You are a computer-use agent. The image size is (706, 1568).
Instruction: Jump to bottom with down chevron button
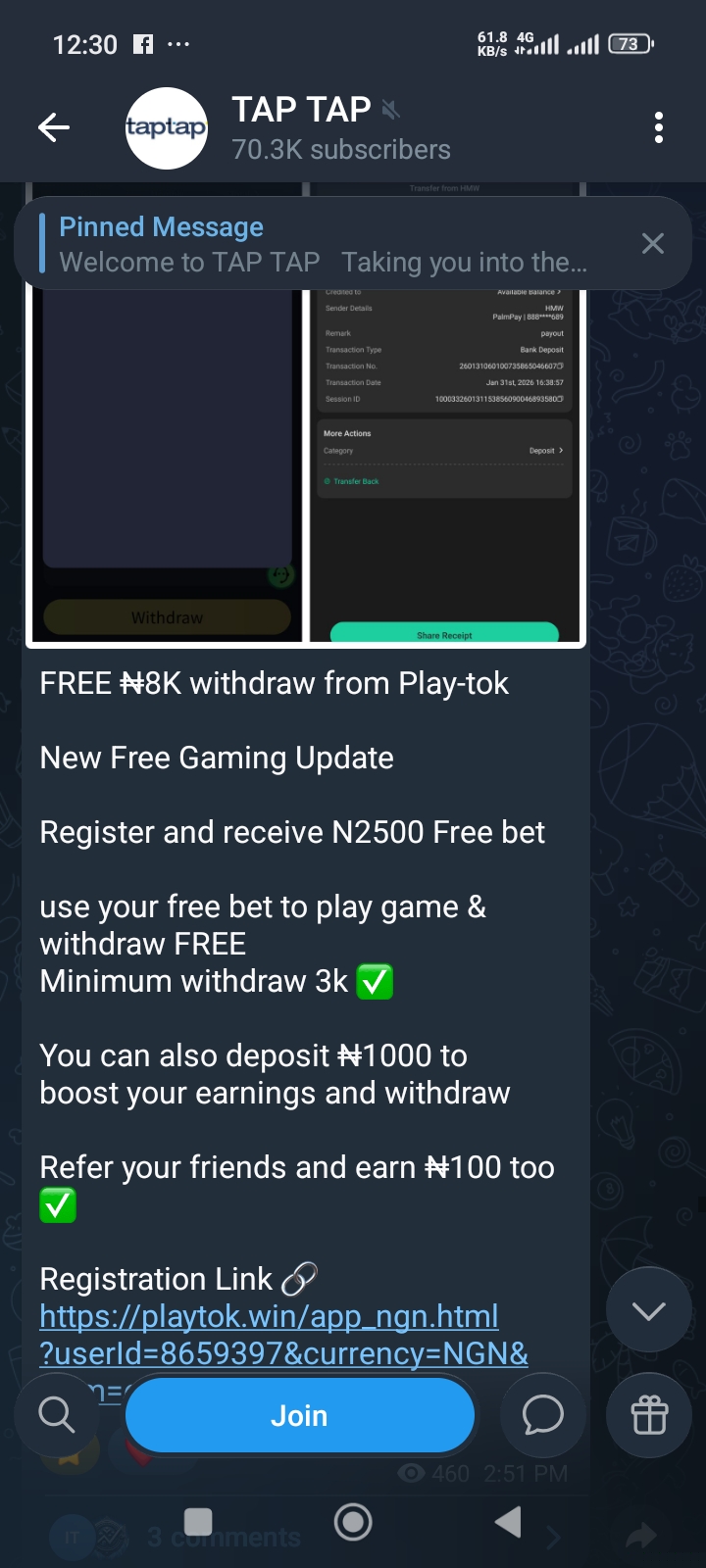click(649, 1310)
